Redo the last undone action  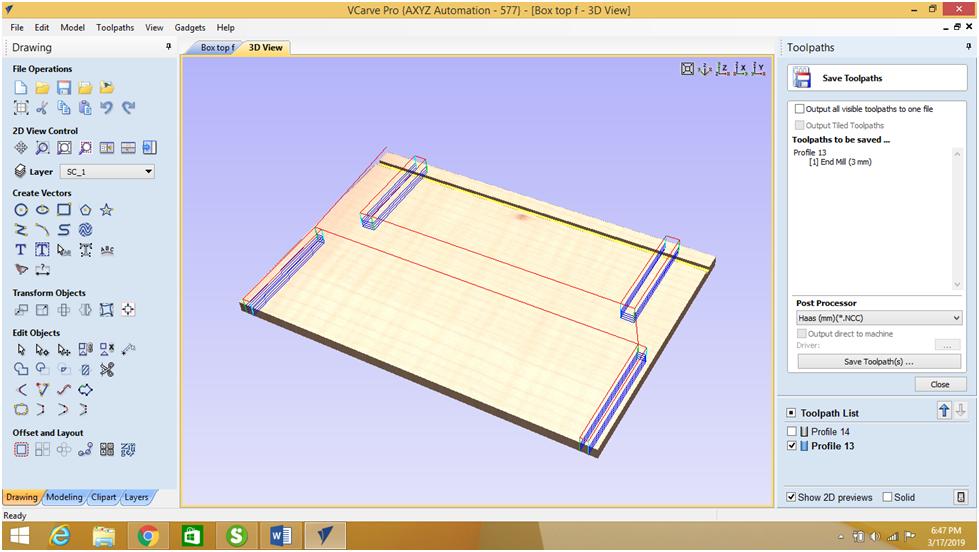coord(128,107)
